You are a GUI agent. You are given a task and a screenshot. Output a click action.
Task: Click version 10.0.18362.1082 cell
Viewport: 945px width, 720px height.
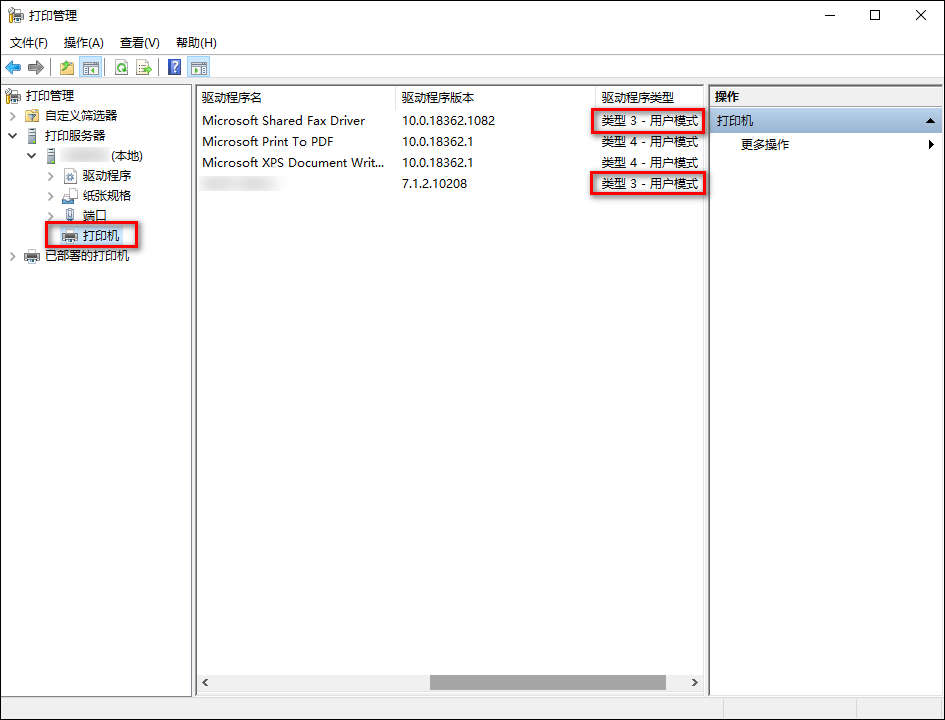tap(448, 121)
